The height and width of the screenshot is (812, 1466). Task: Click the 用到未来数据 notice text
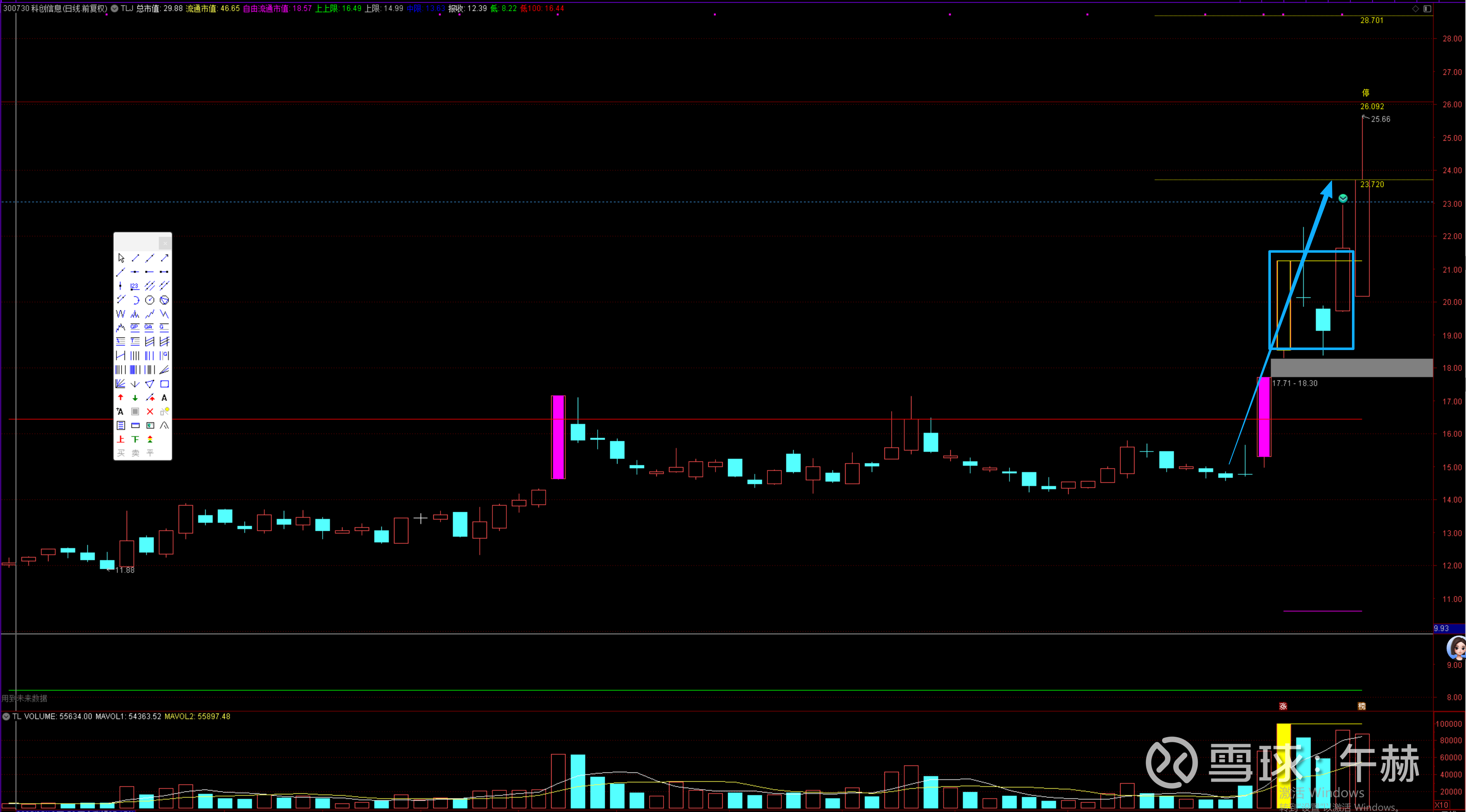click(24, 698)
